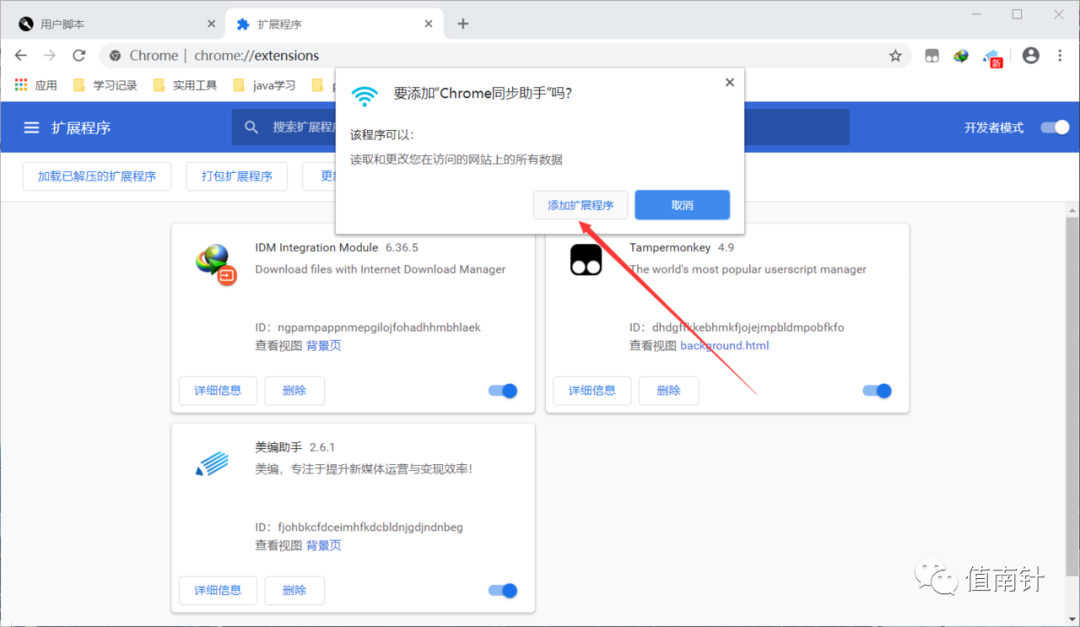Open the IDM toolbar extension icon
This screenshot has width=1080, height=627.
tap(961, 56)
